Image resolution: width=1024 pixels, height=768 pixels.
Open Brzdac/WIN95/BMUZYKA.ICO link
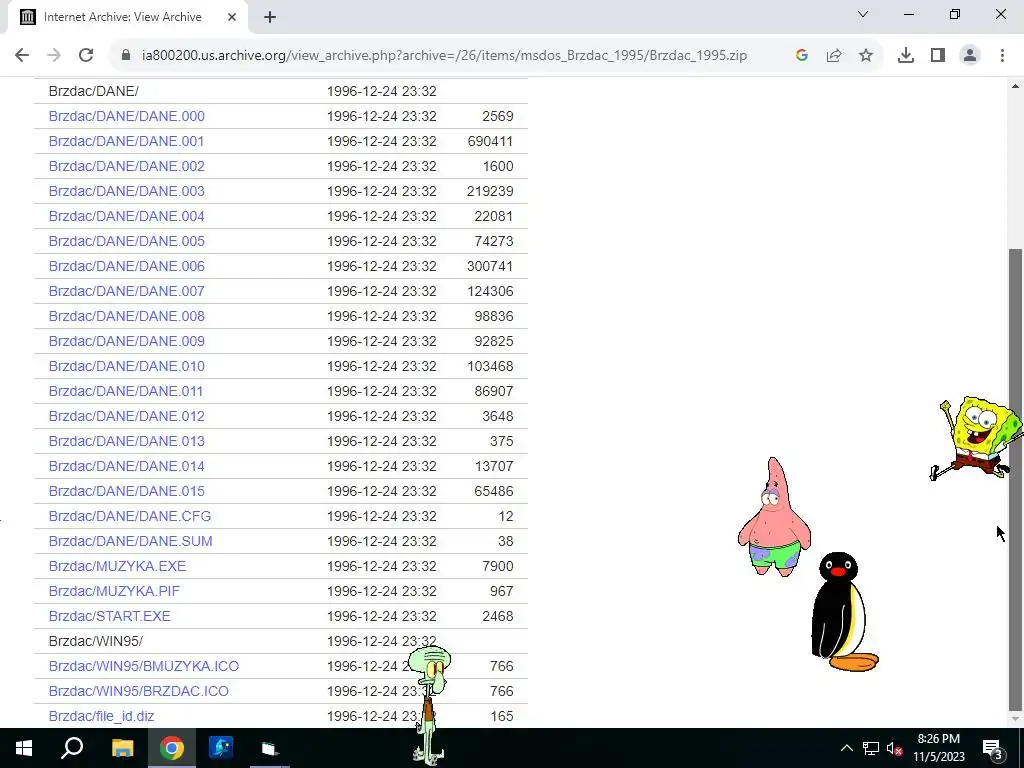144,666
